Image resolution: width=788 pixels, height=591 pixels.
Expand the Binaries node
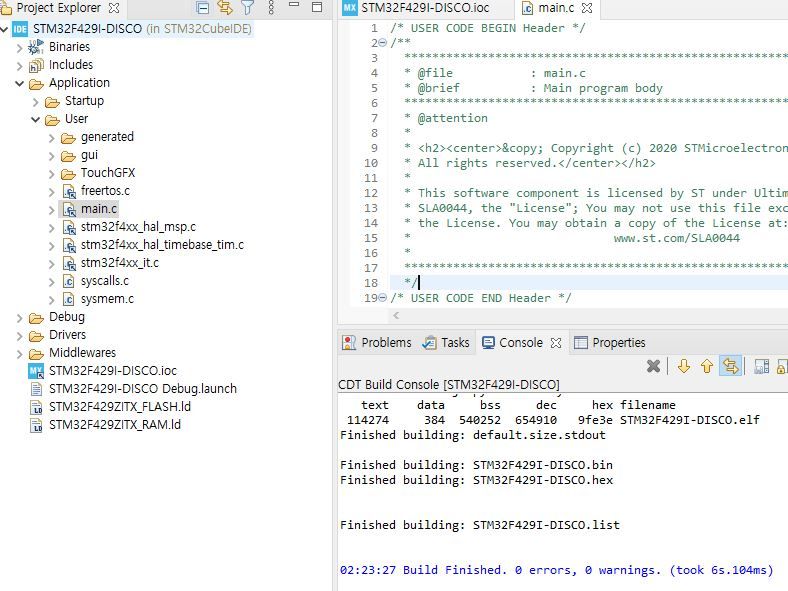point(20,48)
